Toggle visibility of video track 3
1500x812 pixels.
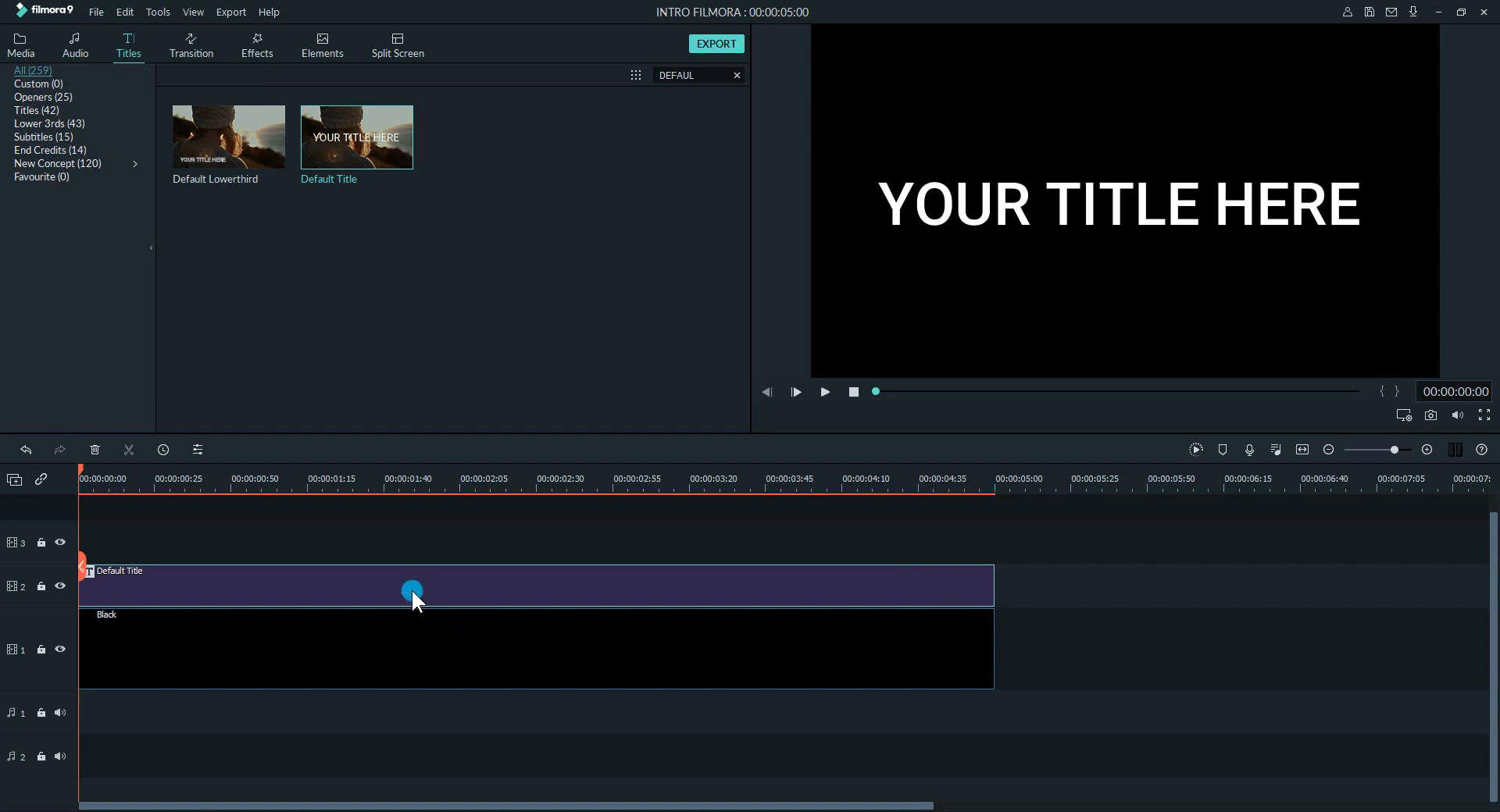click(x=60, y=543)
